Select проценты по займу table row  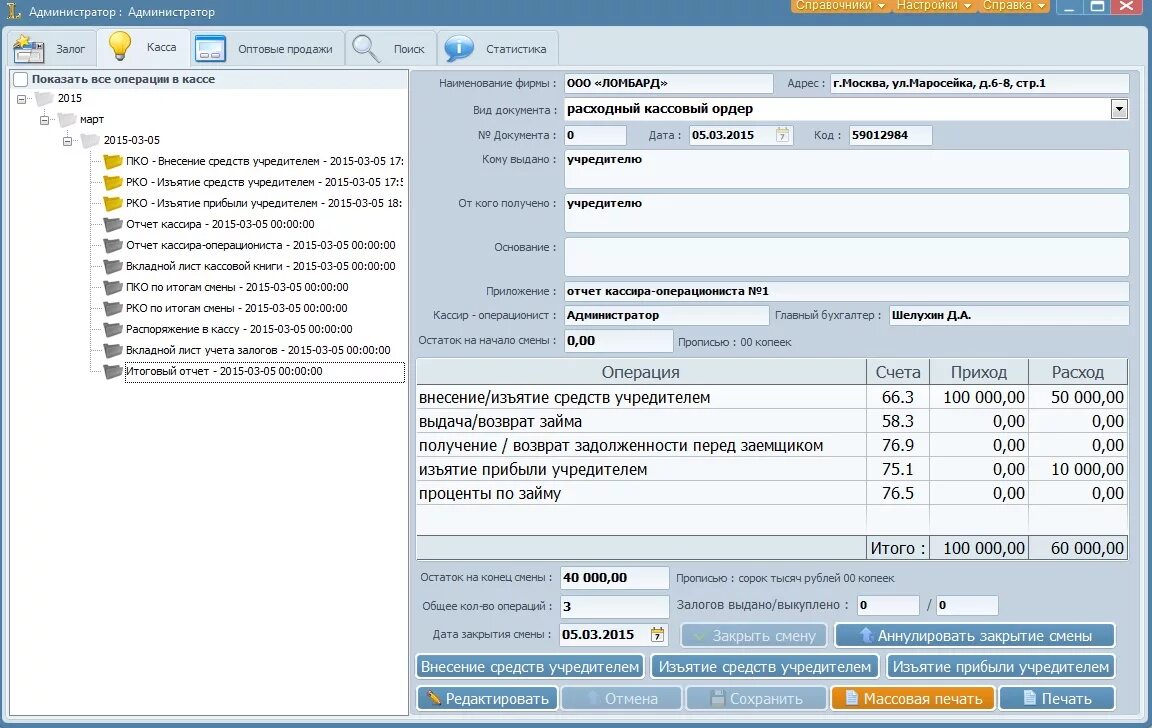771,494
